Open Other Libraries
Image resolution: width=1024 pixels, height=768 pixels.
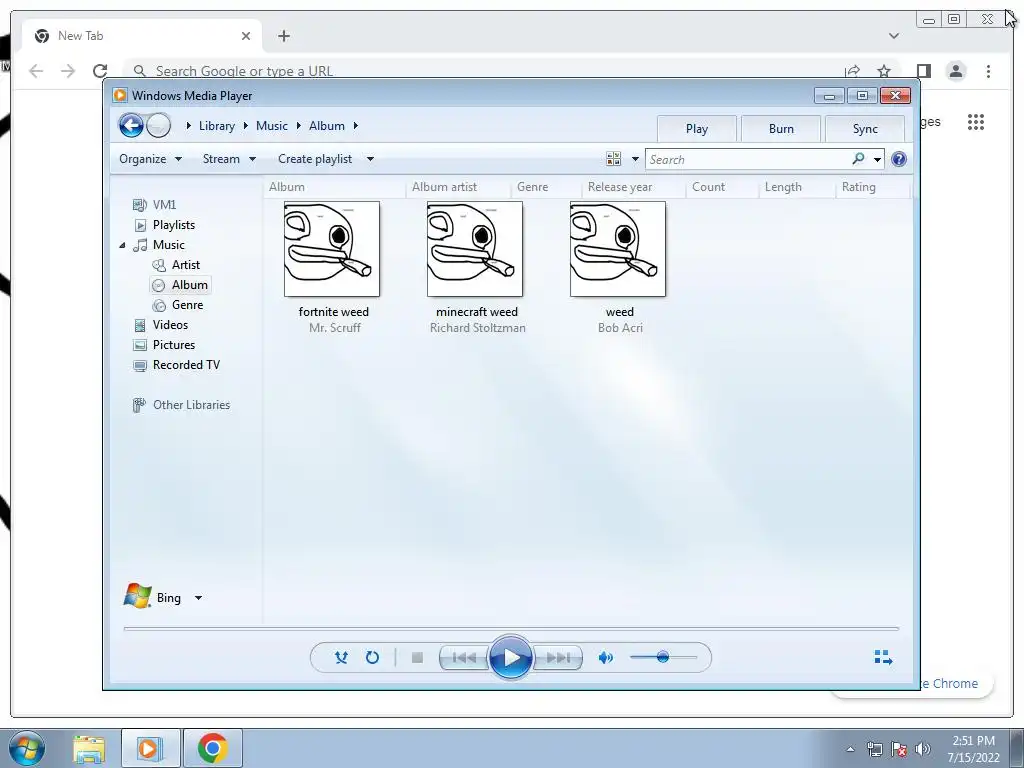coord(181,405)
